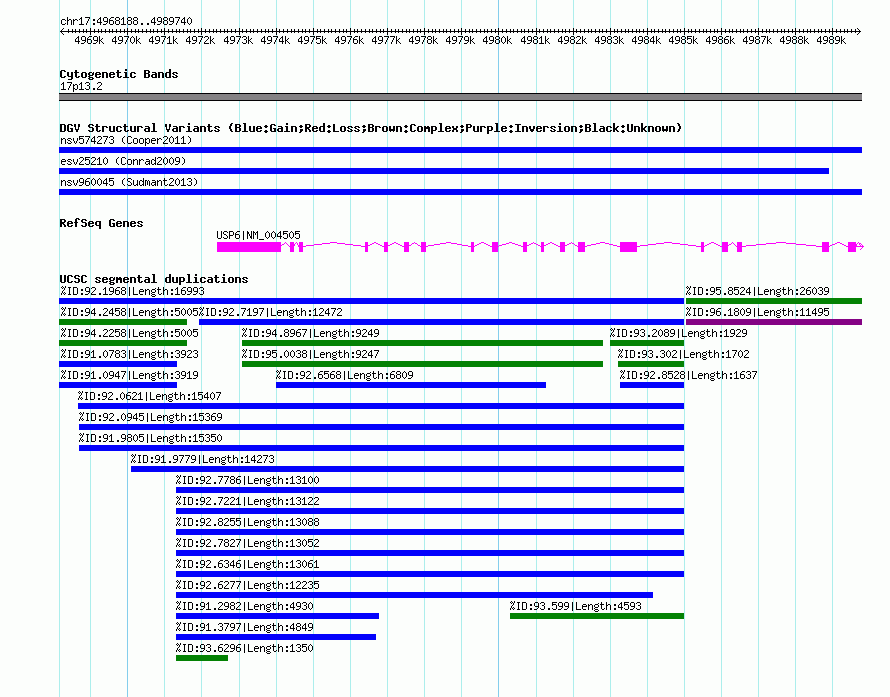Pick duplication label %ID:92.7786|Length:13100
The height and width of the screenshot is (697, 890).
pos(247,480)
